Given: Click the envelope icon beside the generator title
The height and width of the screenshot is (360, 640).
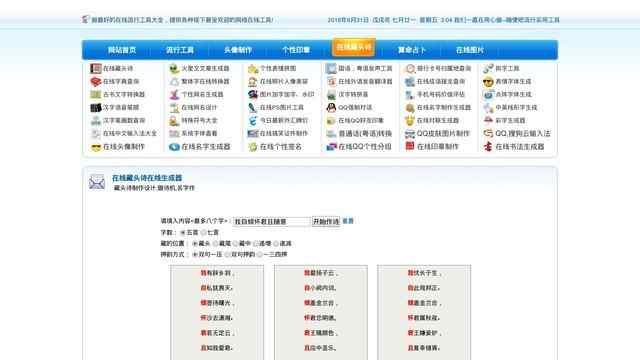Looking at the screenshot, I should click(x=97, y=182).
